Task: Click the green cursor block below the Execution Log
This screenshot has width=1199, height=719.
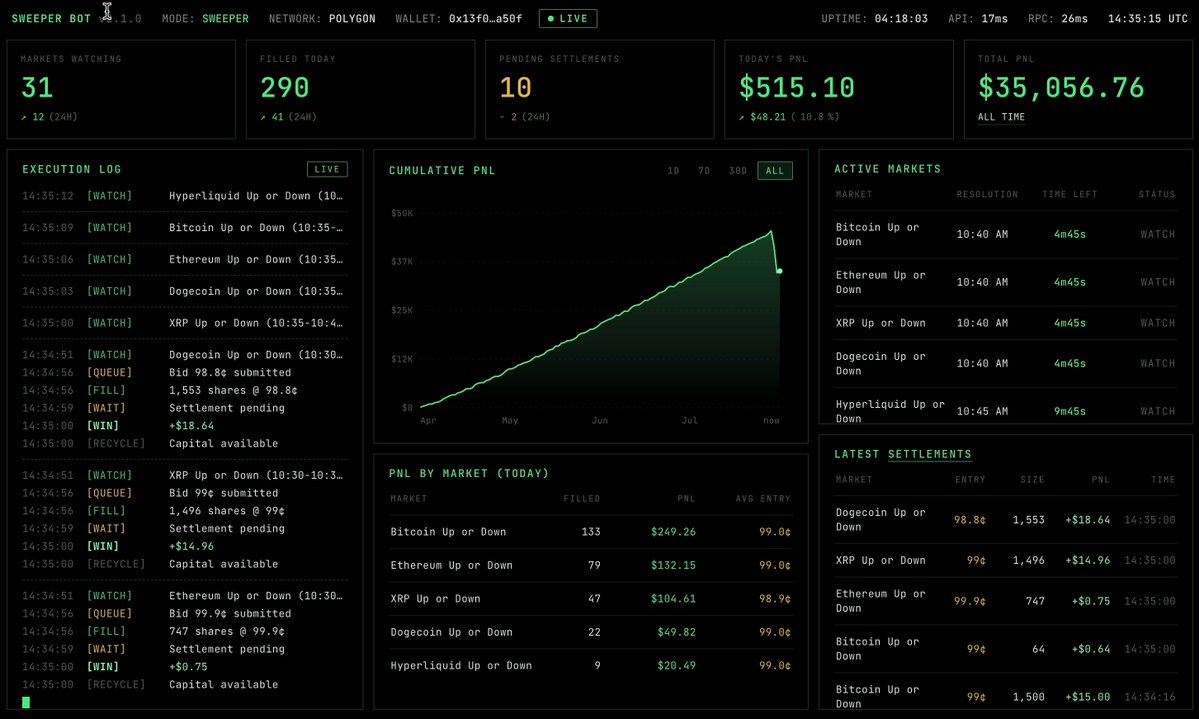Action: [x=26, y=702]
